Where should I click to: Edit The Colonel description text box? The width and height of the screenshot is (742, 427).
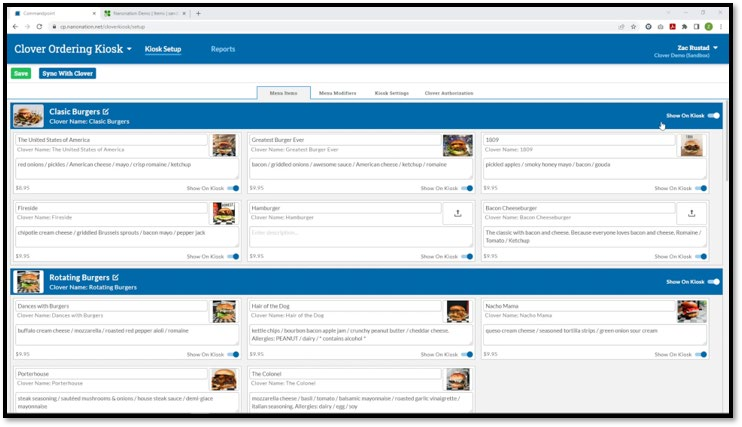361,402
